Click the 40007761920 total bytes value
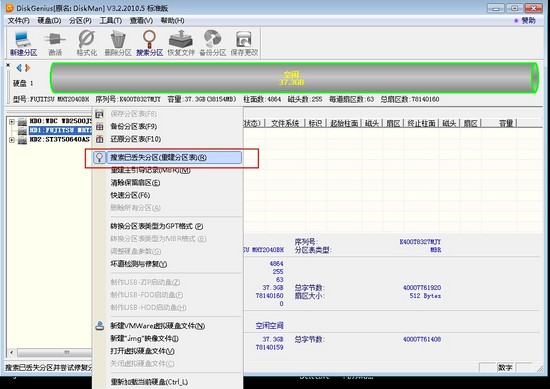 coord(422,288)
